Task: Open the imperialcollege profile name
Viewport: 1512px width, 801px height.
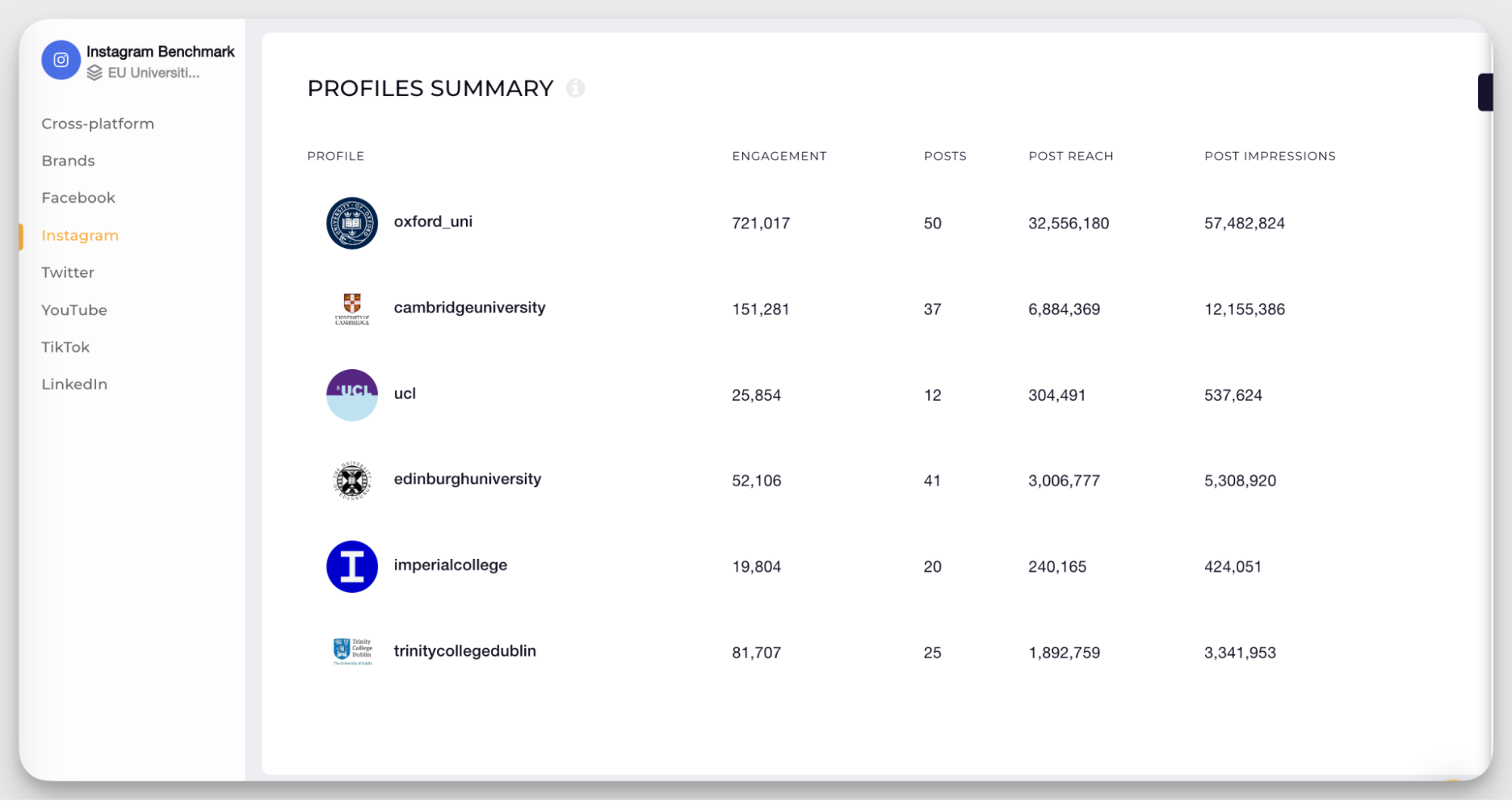Action: coord(450,565)
